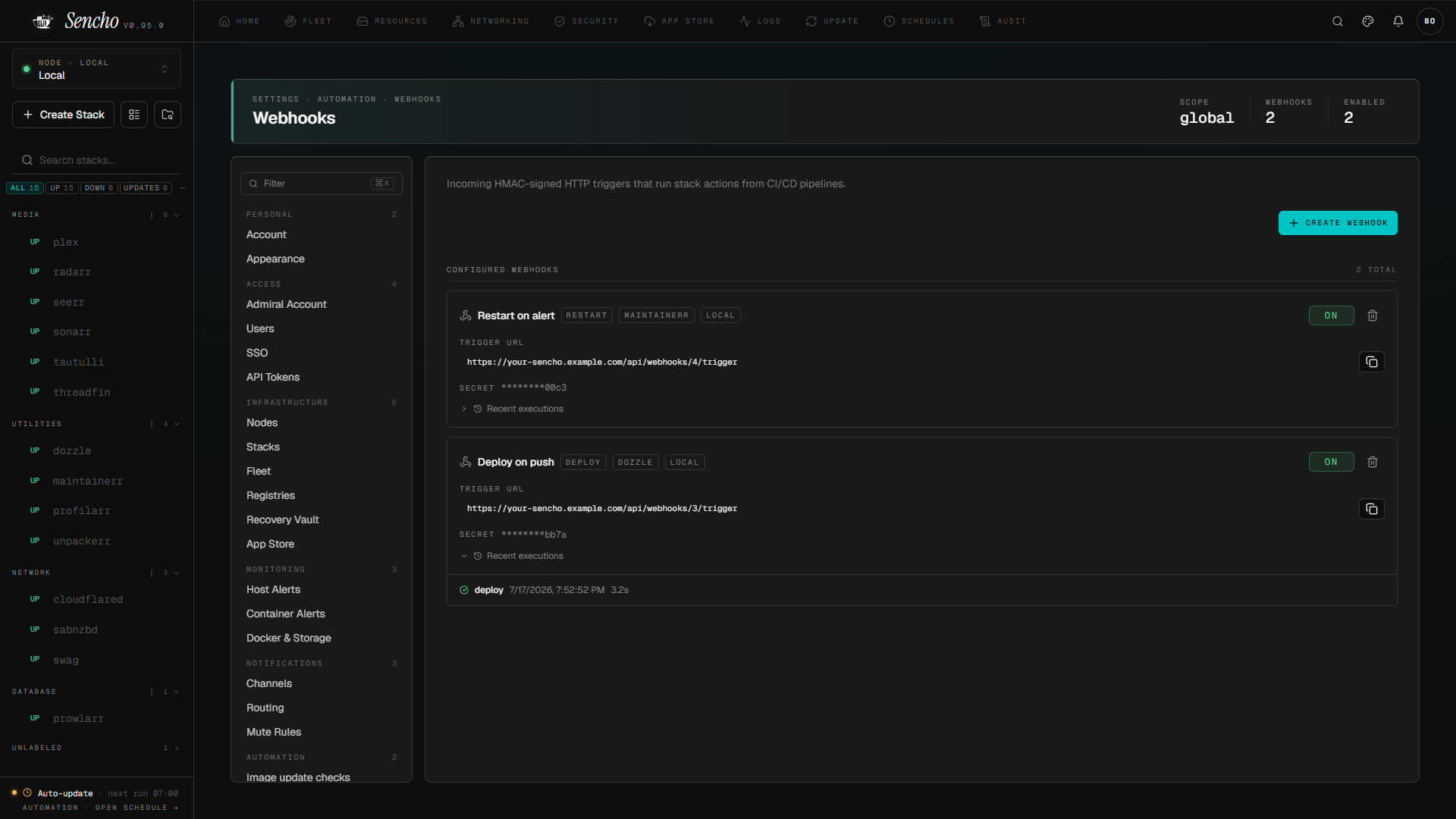Image resolution: width=1456 pixels, height=819 pixels.
Task: Click the success check icon on deploy execution
Action: [464, 590]
